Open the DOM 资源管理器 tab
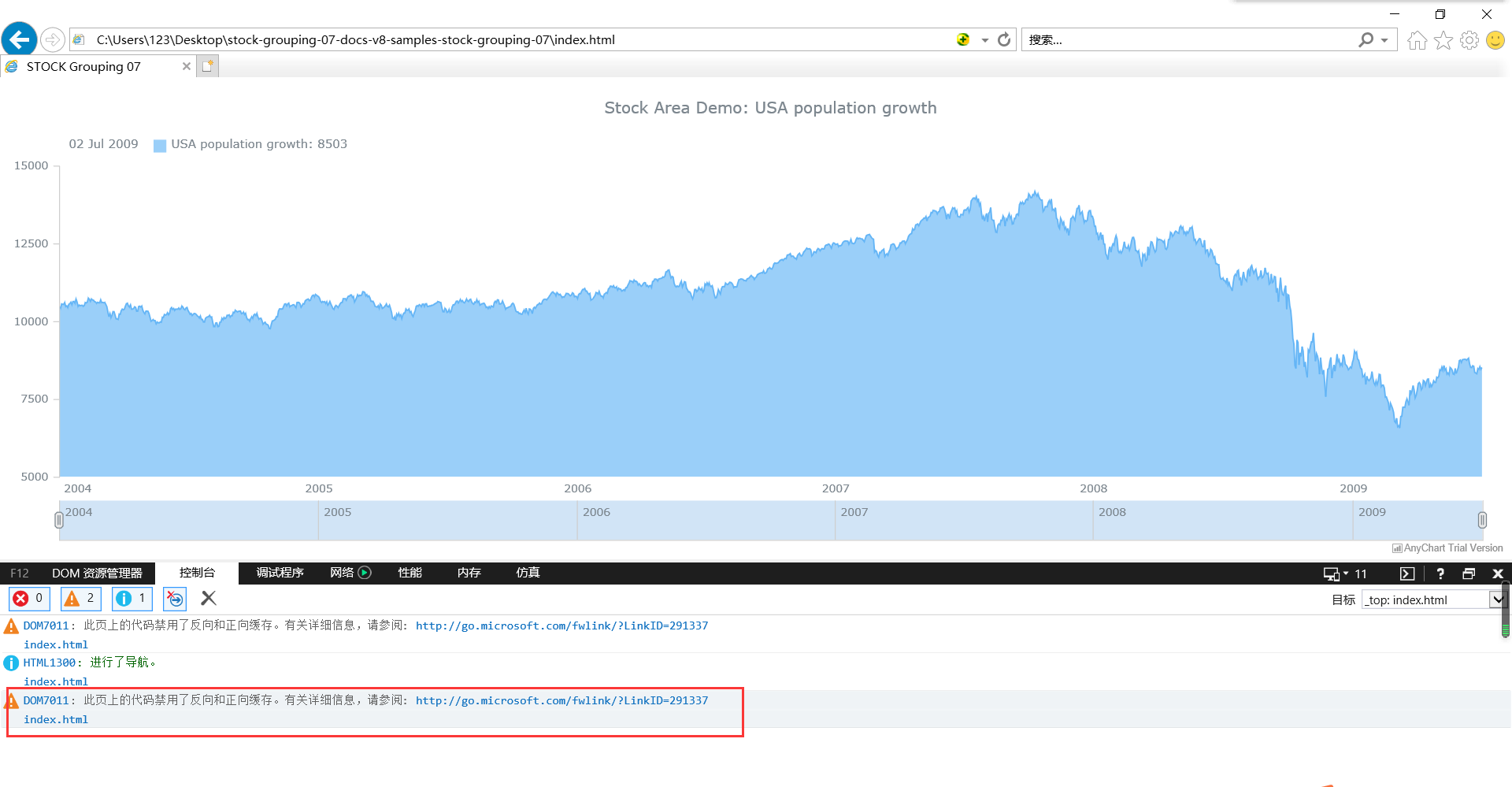Screen dimensions: 1512x787 coord(97,573)
